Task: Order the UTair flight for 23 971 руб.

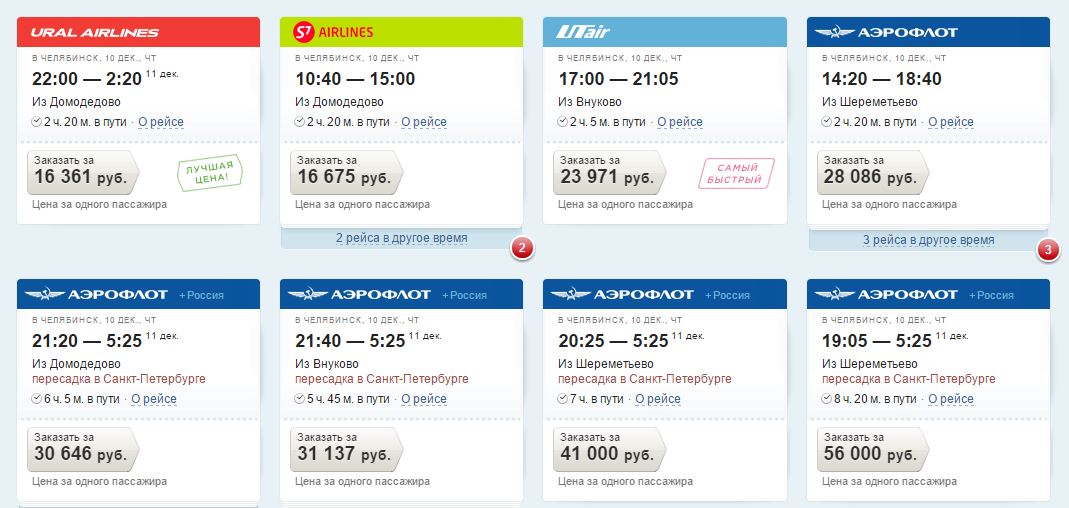Action: 609,173
